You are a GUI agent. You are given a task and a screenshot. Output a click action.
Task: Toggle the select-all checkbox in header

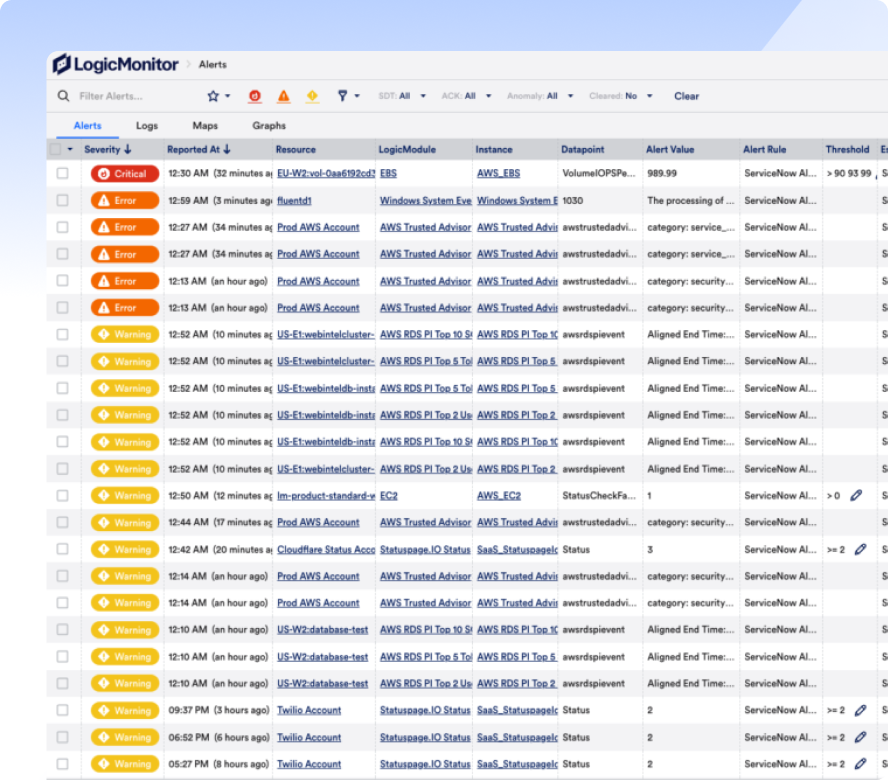tap(56, 150)
